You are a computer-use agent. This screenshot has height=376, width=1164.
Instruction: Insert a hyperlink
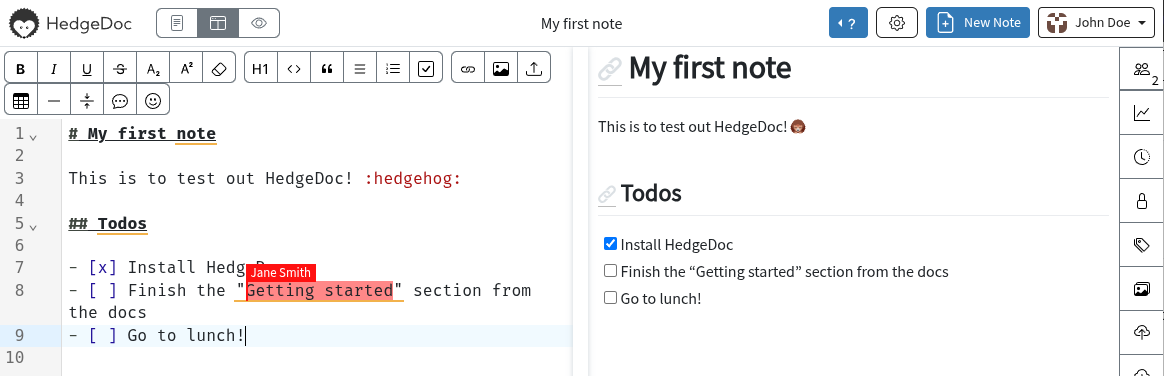[468, 69]
